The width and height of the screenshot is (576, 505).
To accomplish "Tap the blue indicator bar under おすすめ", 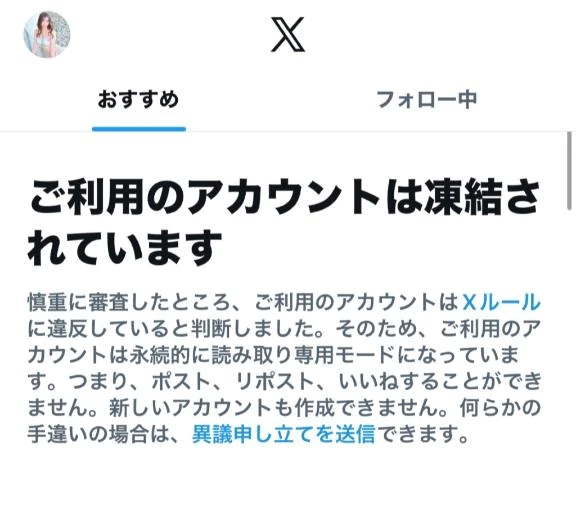I will [139, 129].
